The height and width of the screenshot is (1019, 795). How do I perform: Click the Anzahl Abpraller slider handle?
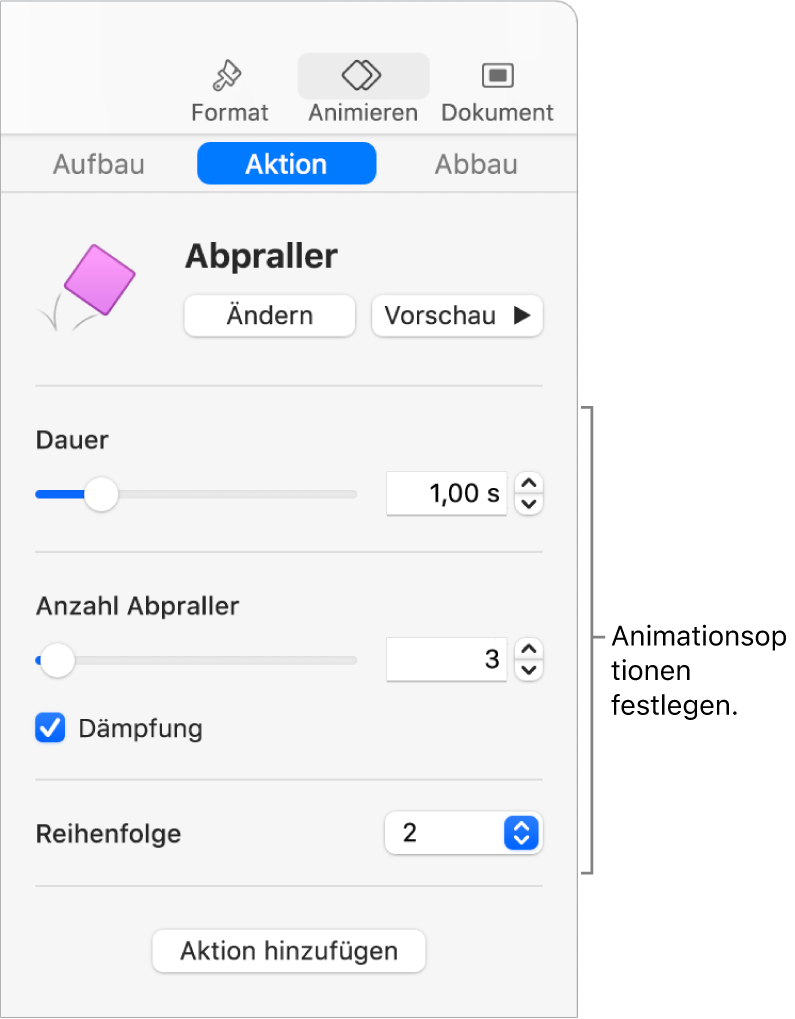(57, 660)
